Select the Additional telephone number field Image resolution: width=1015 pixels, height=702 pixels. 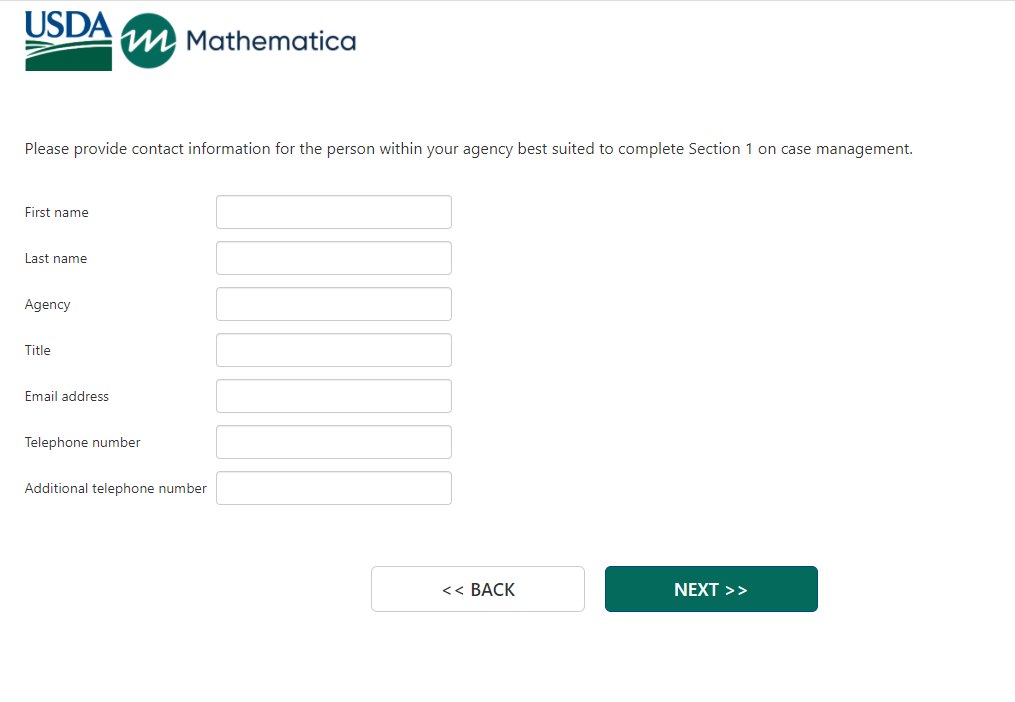333,488
